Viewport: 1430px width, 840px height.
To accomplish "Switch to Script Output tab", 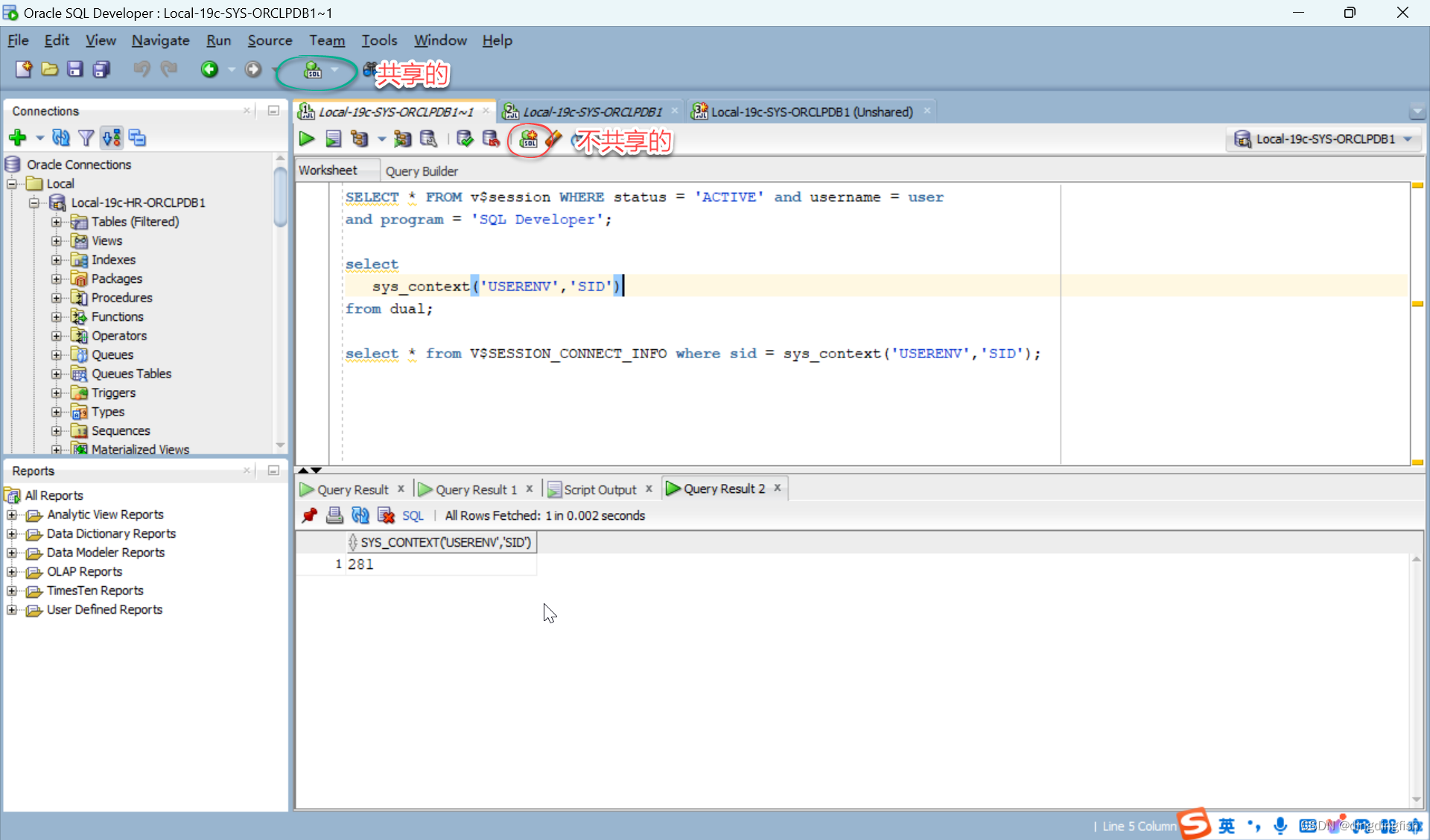I will [x=596, y=488].
